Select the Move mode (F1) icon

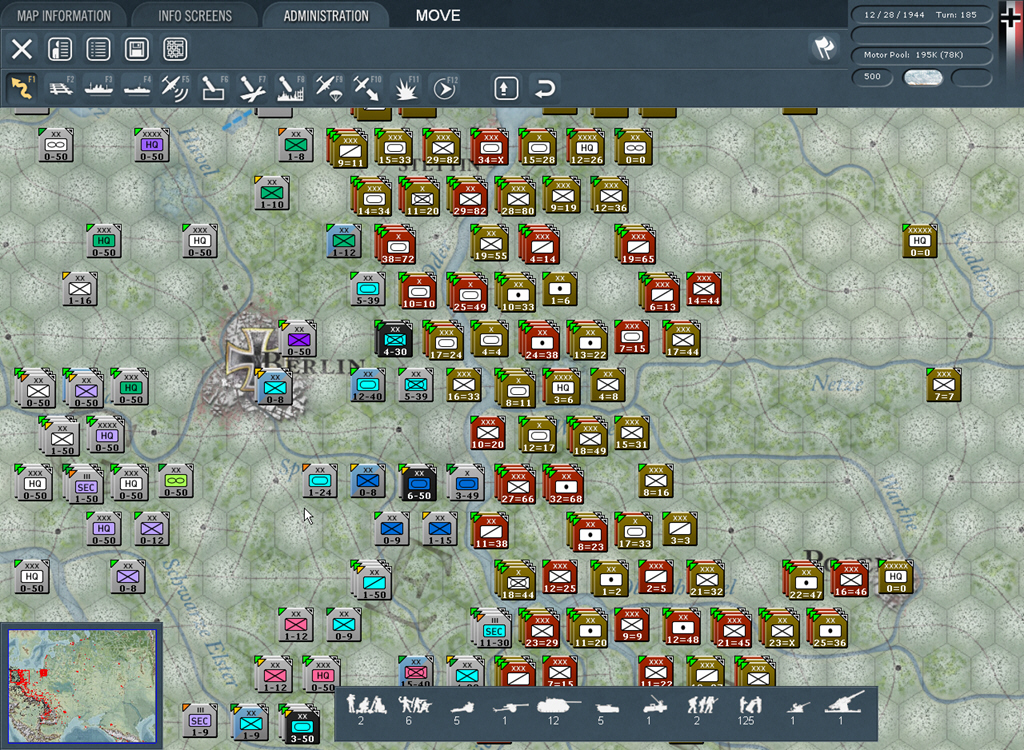(21, 88)
